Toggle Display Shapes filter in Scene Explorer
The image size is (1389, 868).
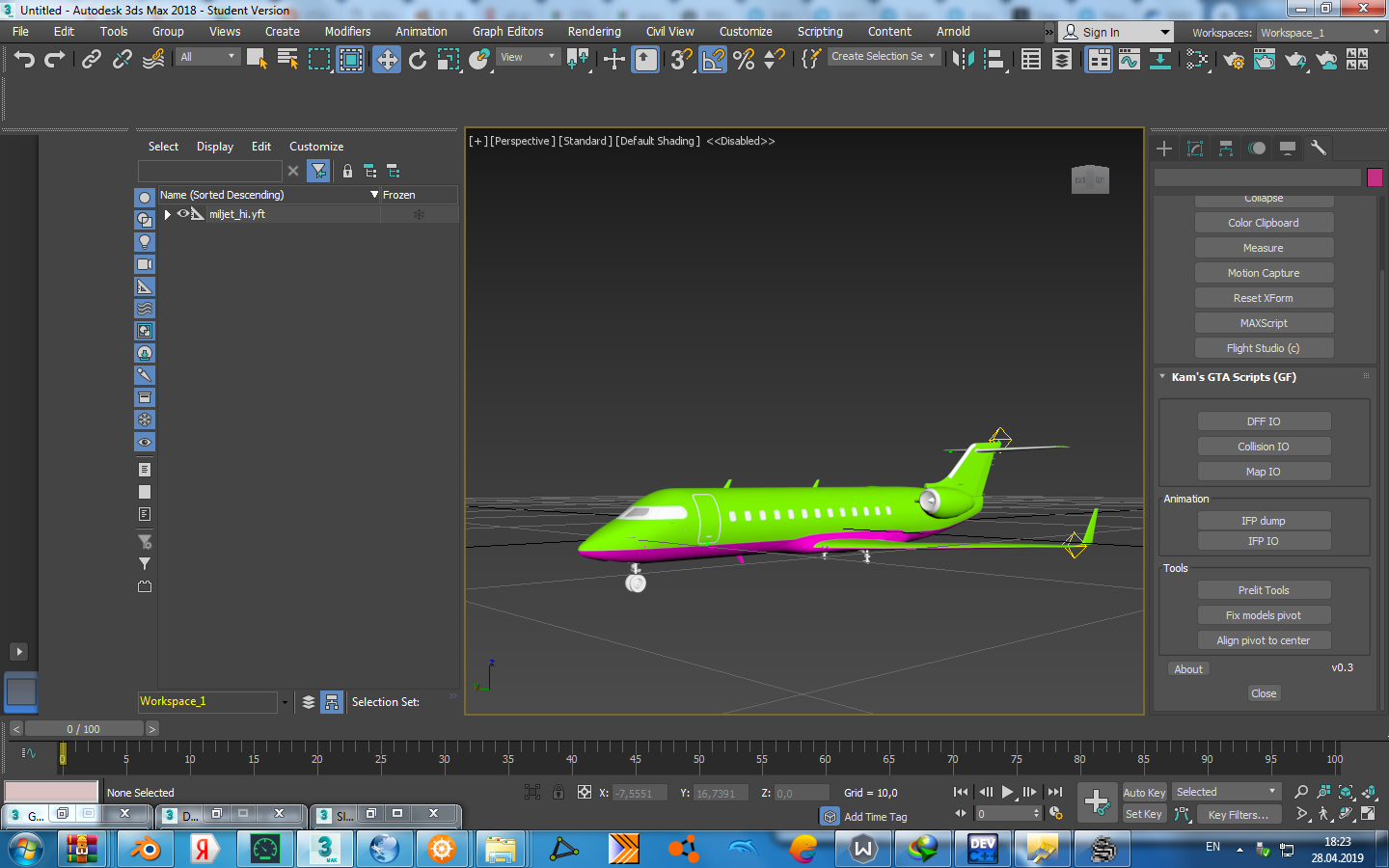tap(145, 220)
